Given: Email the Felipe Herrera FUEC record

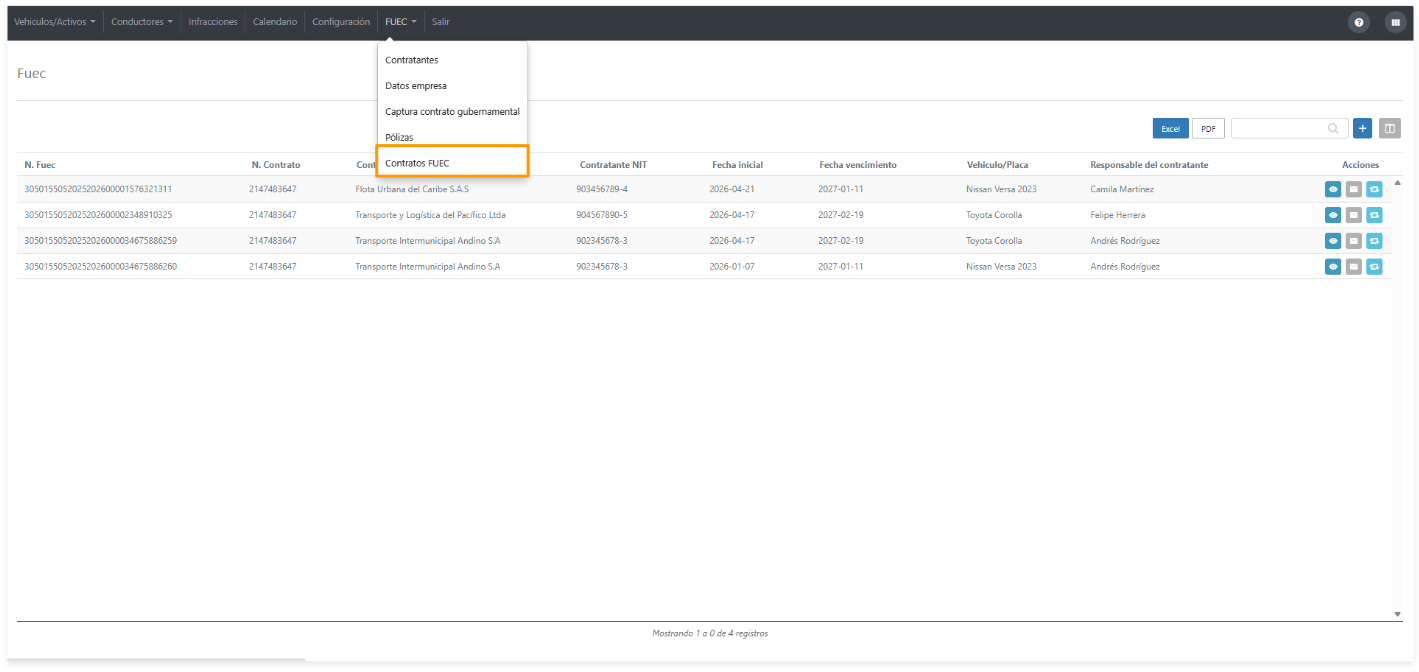Looking at the screenshot, I should click(x=1354, y=215).
